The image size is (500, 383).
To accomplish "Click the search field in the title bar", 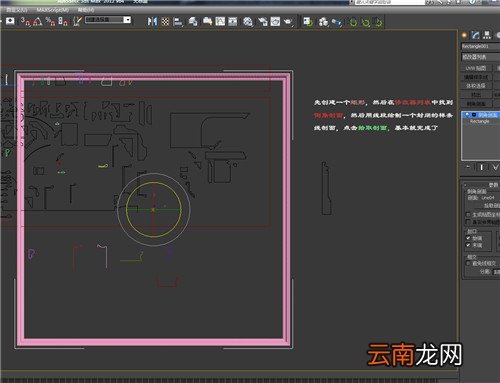I will [389, 2].
